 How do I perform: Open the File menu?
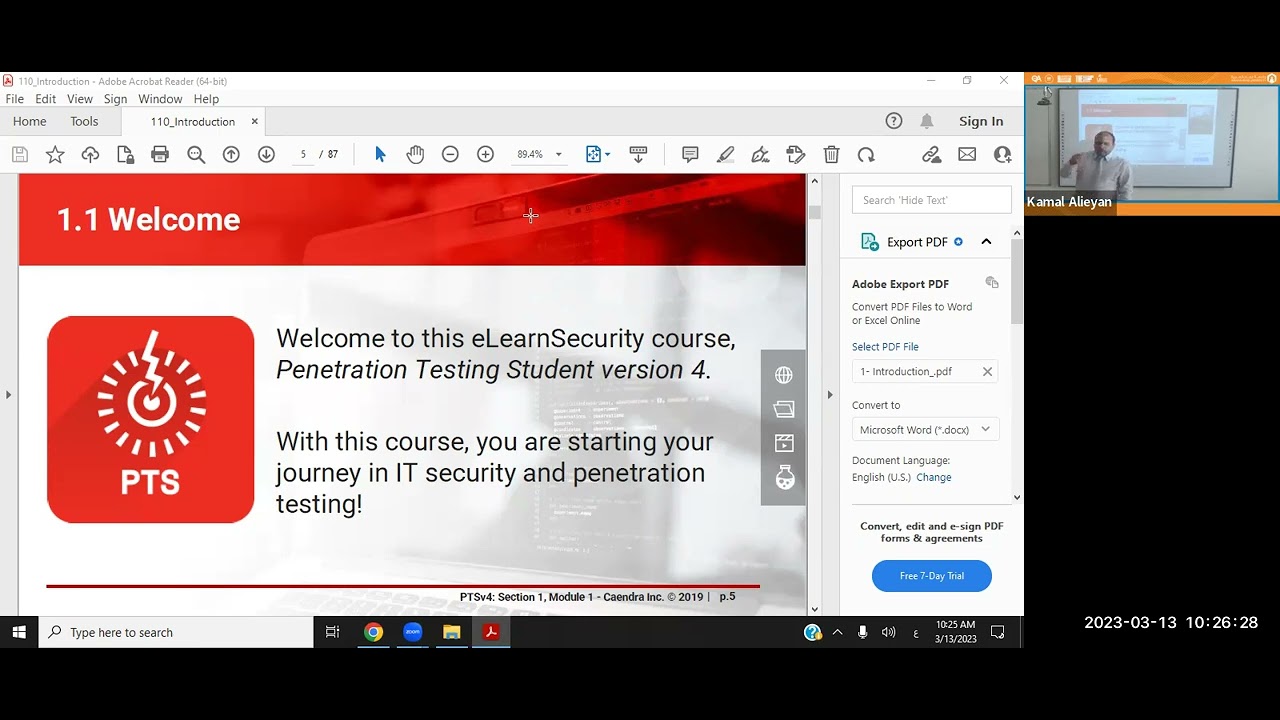tap(15, 99)
